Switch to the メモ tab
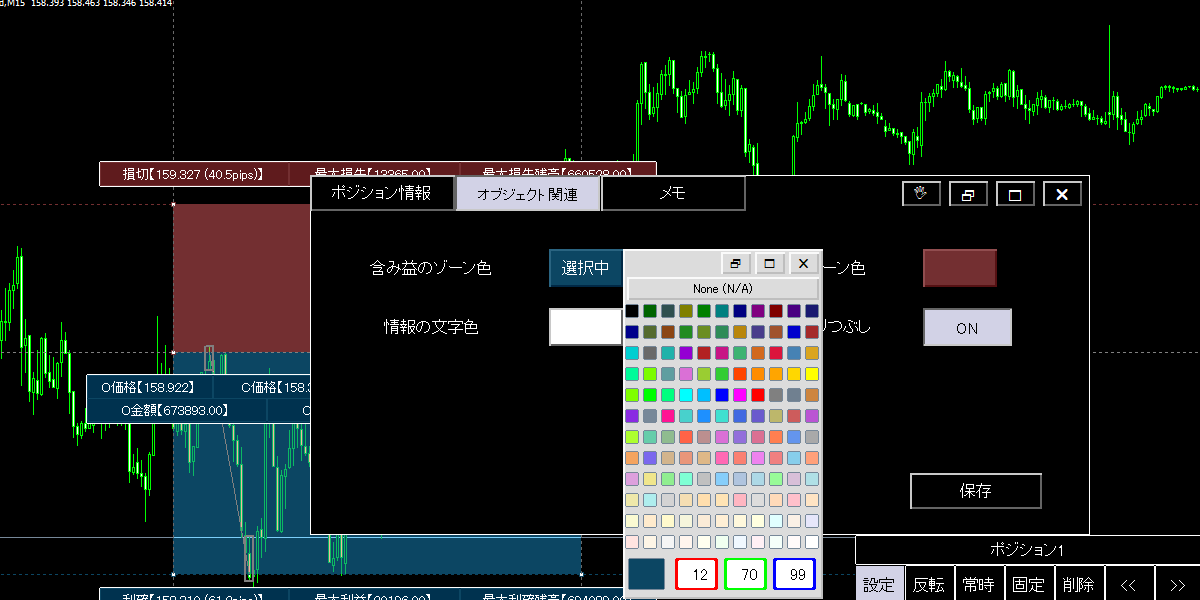 (673, 194)
